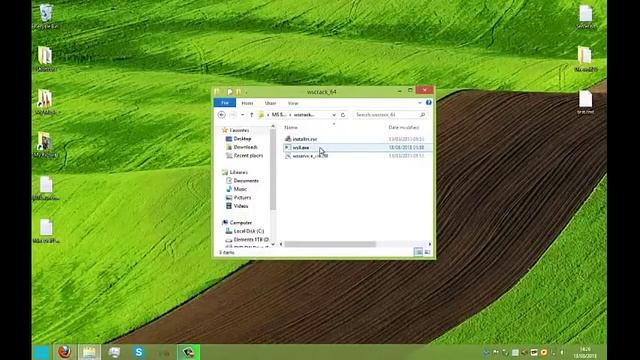The width and height of the screenshot is (640, 360).
Task: Open the Share ribbon tab
Action: [x=270, y=103]
